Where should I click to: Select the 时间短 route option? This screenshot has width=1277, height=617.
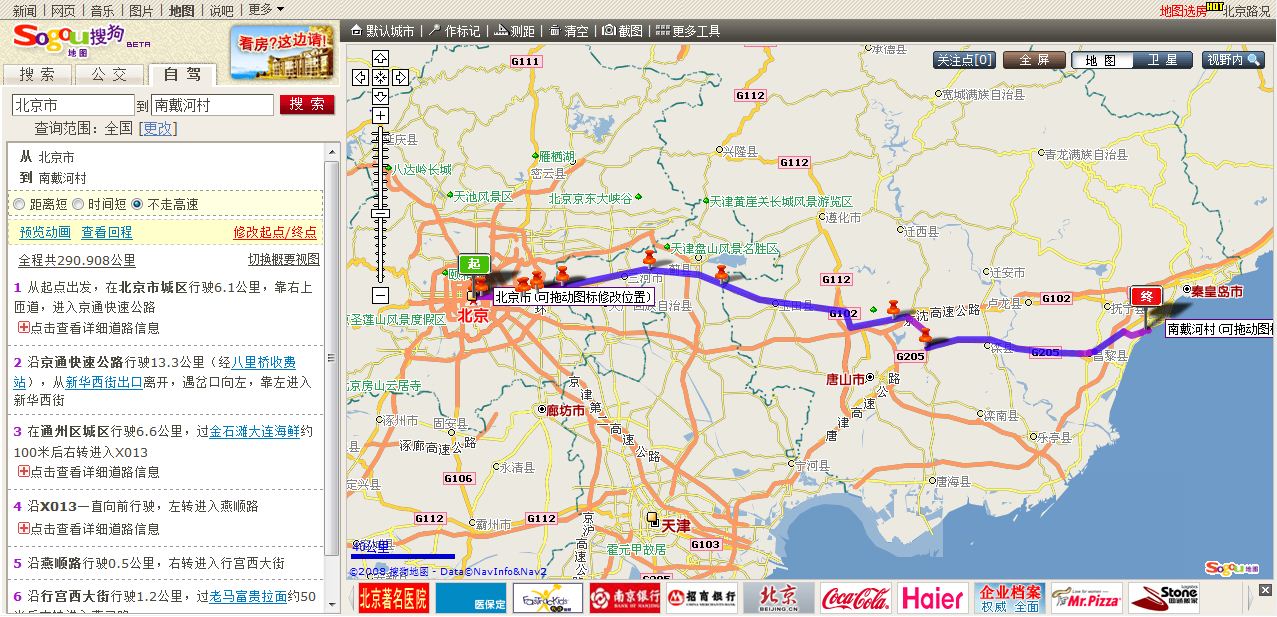pyautogui.click(x=77, y=204)
